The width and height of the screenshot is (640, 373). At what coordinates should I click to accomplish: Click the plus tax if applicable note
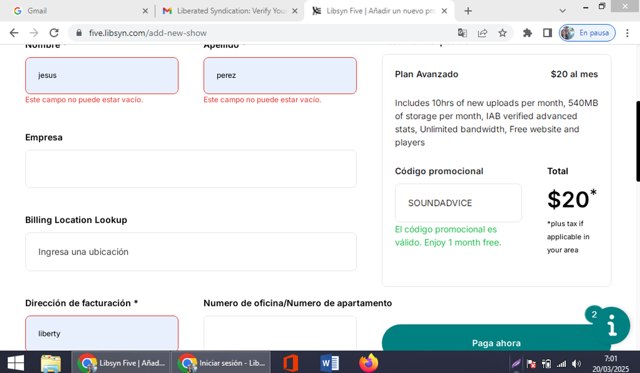pyautogui.click(x=568, y=237)
